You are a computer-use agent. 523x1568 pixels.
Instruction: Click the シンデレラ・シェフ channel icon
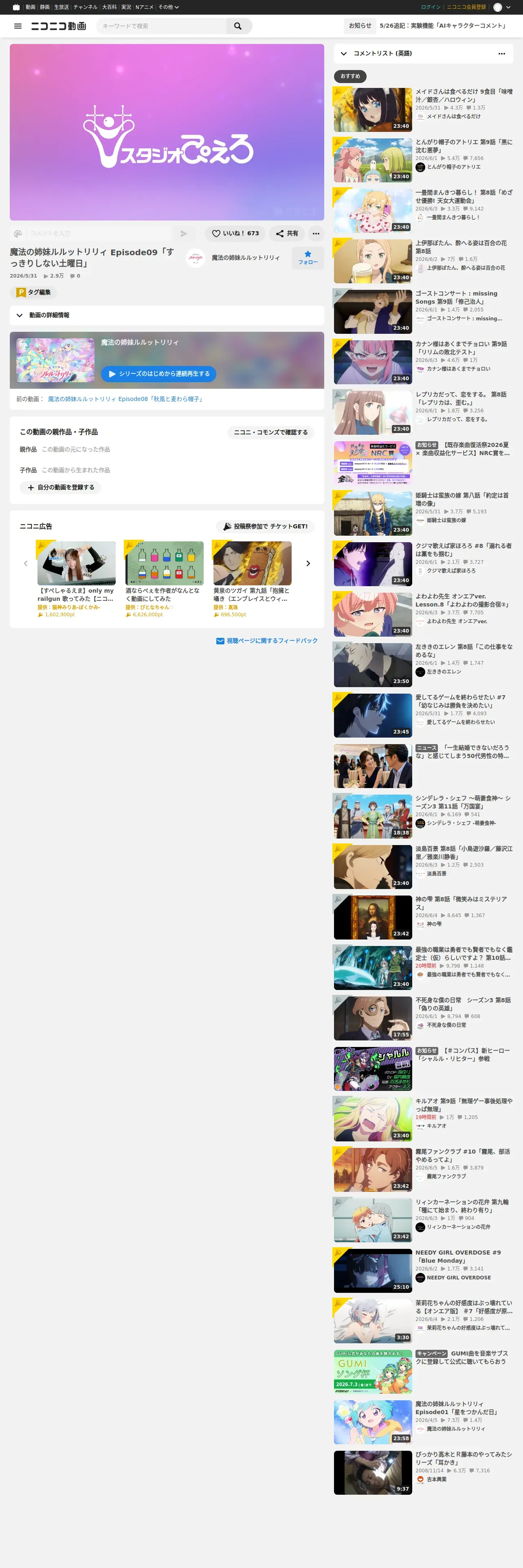(420, 823)
